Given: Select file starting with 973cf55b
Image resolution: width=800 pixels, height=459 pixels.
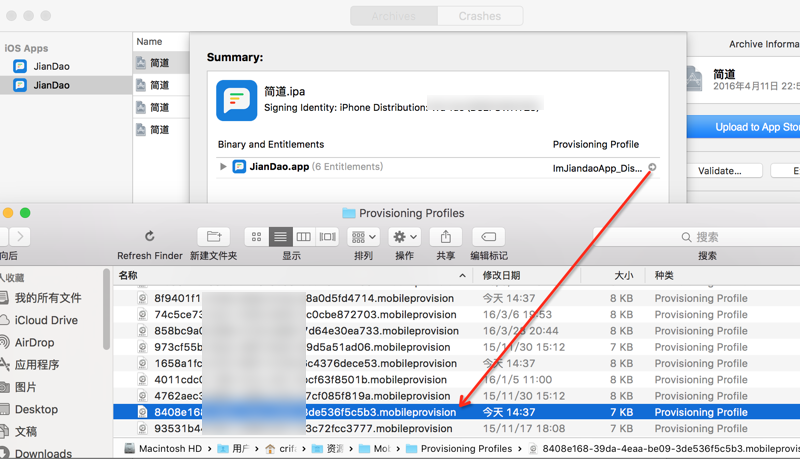Looking at the screenshot, I should click(x=457, y=347).
